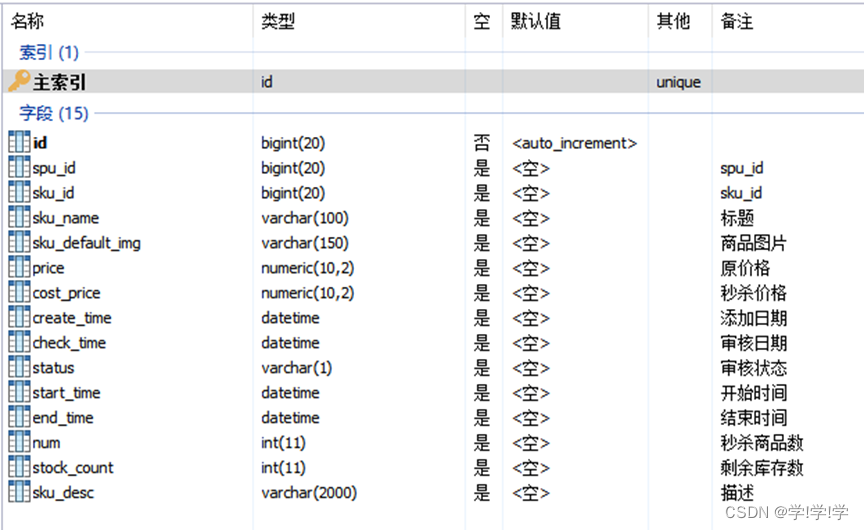This screenshot has height=530, width=864.
Task: Click the 秒杀价格 remark cell
Action: 753,293
